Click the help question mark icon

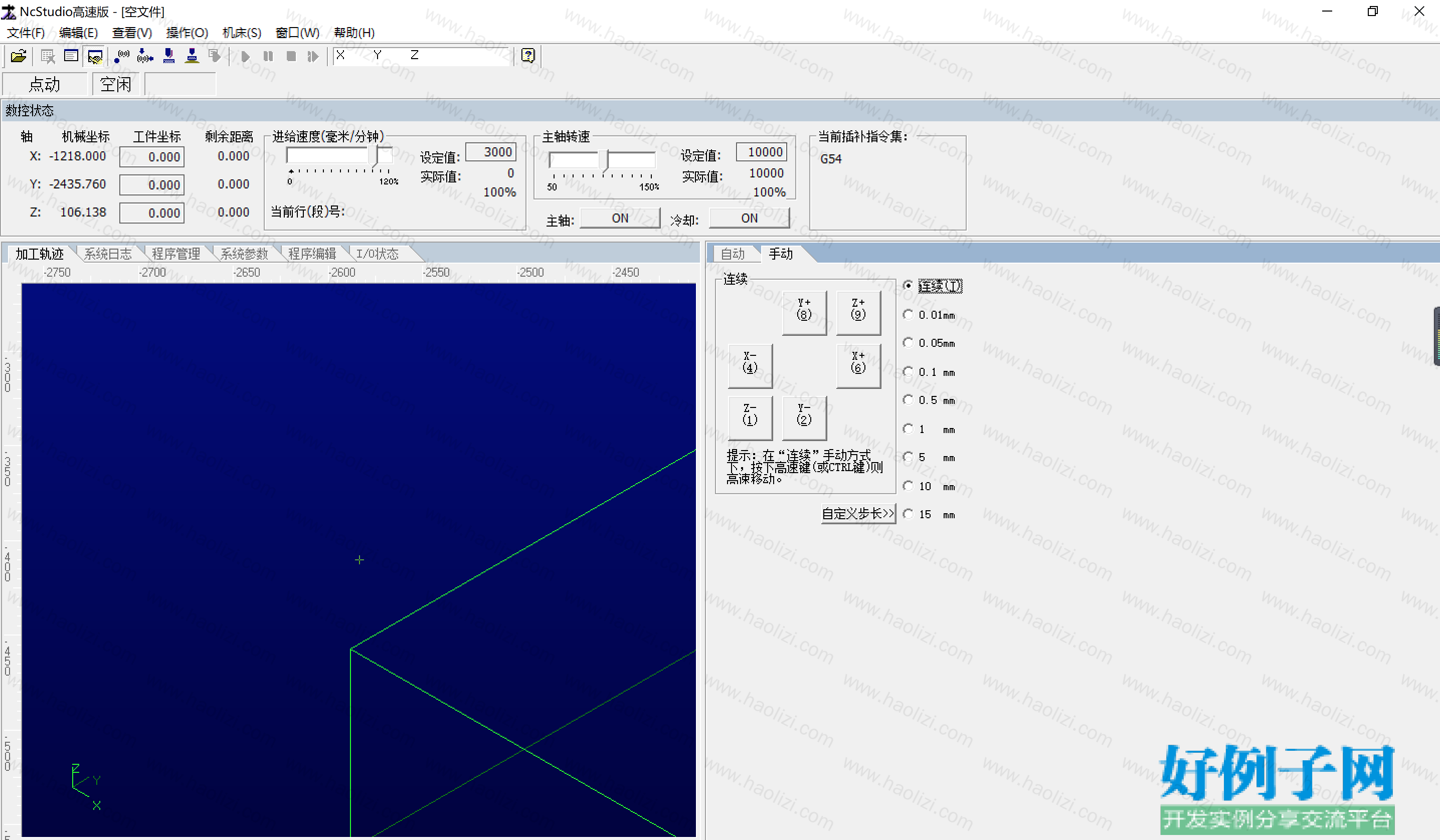pos(528,56)
